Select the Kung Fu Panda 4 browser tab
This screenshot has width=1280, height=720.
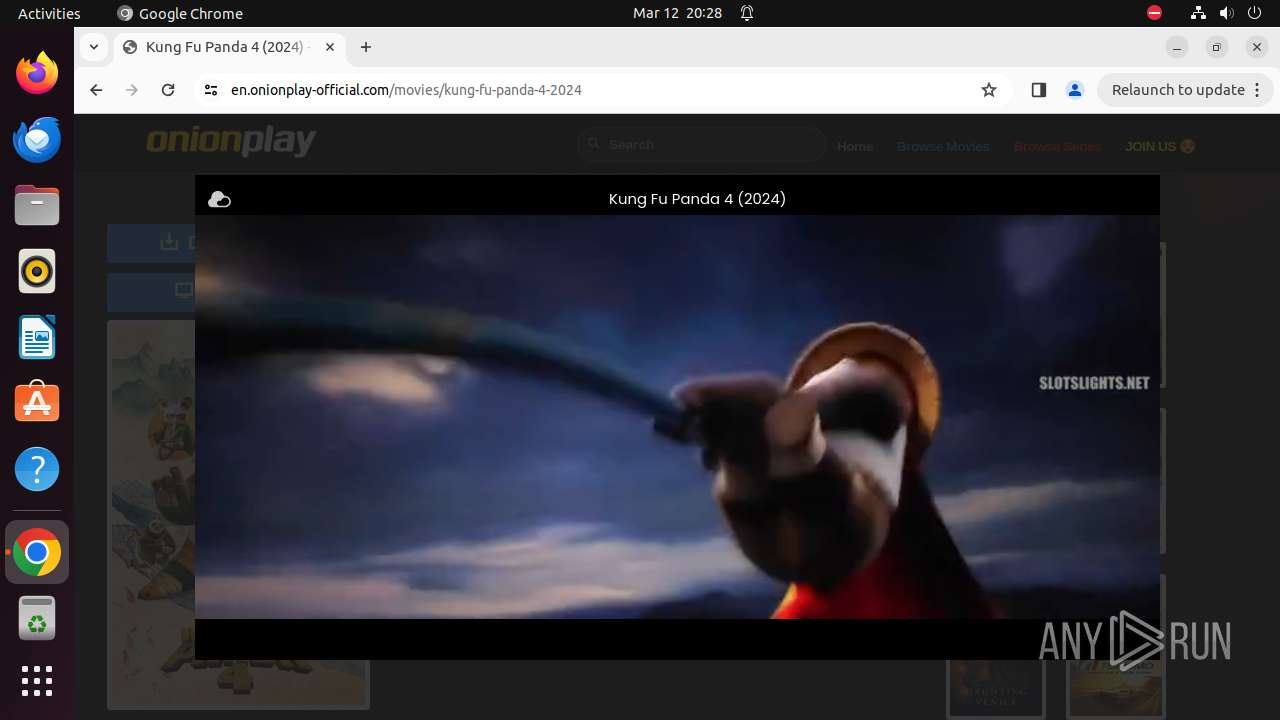click(x=230, y=47)
